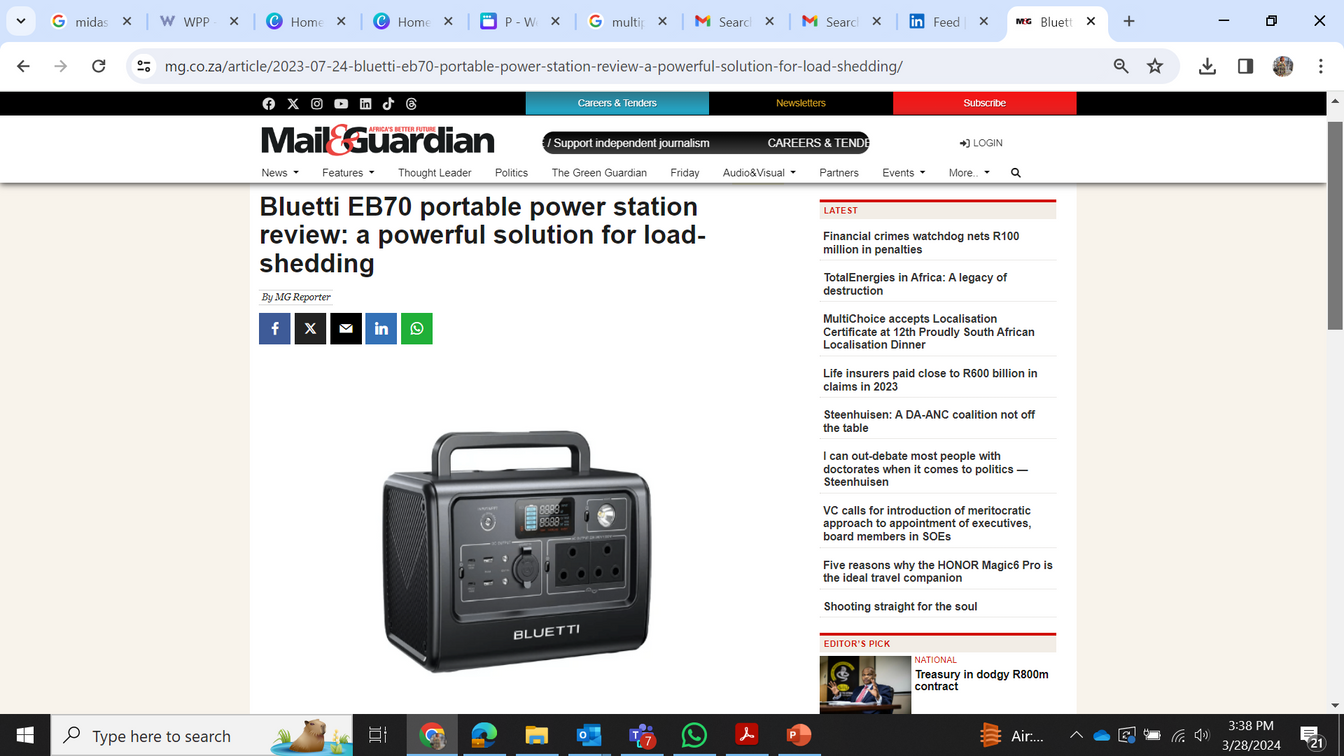Viewport: 1344px width, 756px height.
Task: Share article on WhatsApp button
Action: click(x=417, y=328)
